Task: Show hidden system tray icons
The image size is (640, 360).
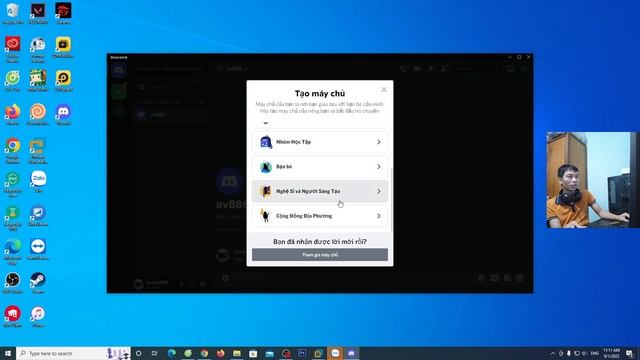Action: pos(553,353)
